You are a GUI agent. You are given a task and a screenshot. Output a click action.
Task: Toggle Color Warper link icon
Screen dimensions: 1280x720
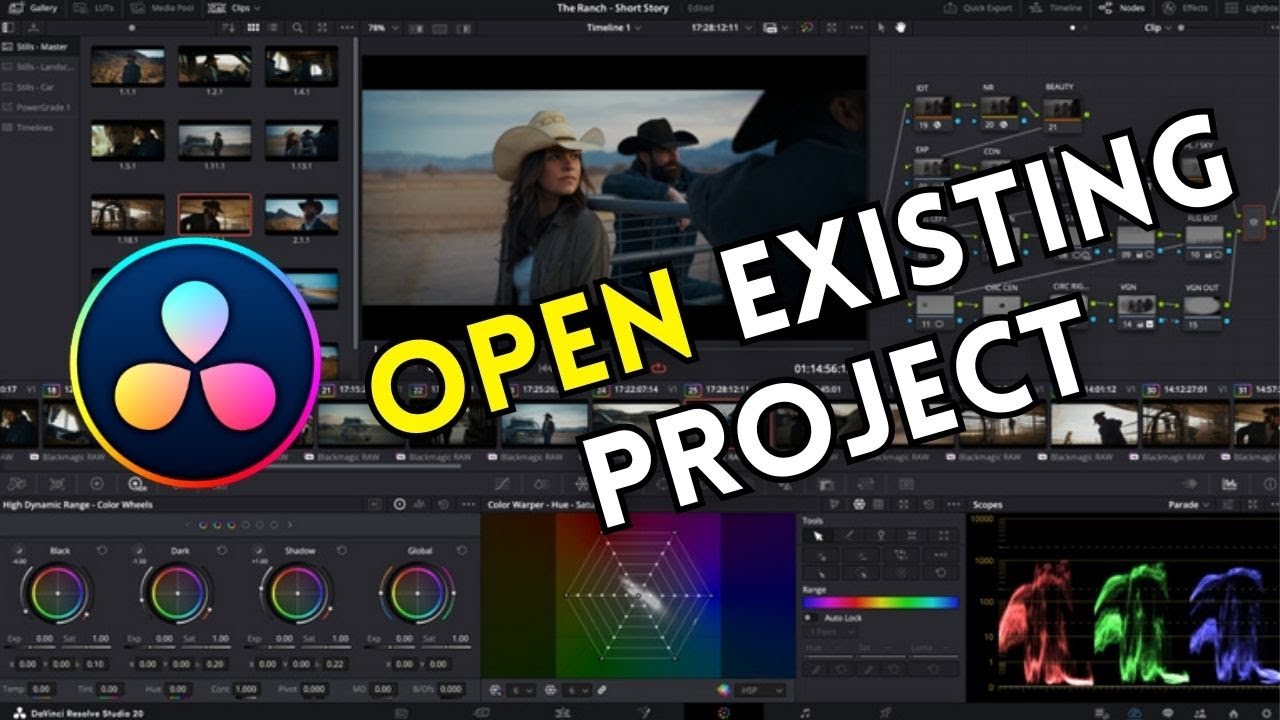[601, 690]
